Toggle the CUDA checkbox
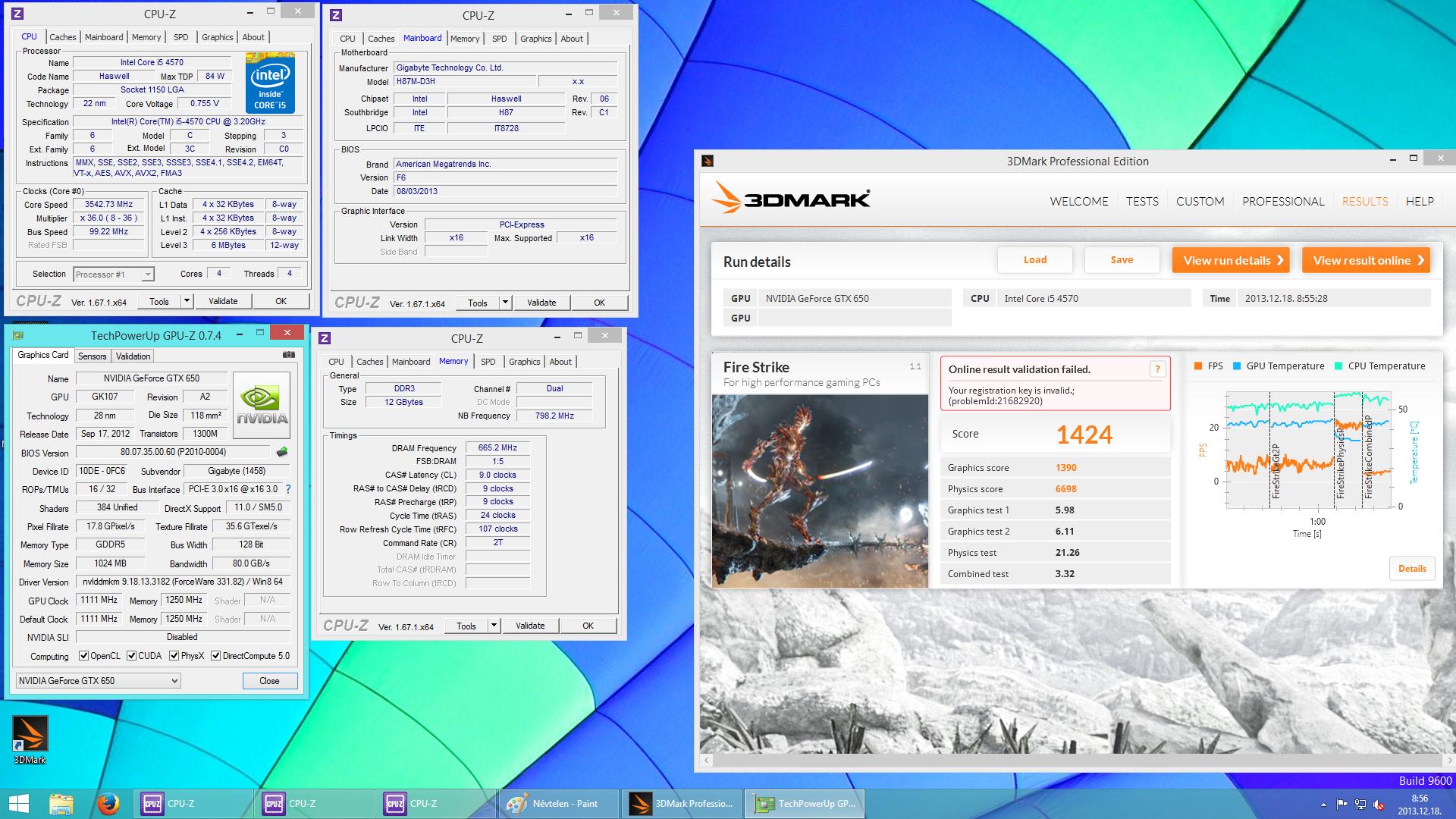Viewport: 1456px width, 819px height. pos(132,656)
